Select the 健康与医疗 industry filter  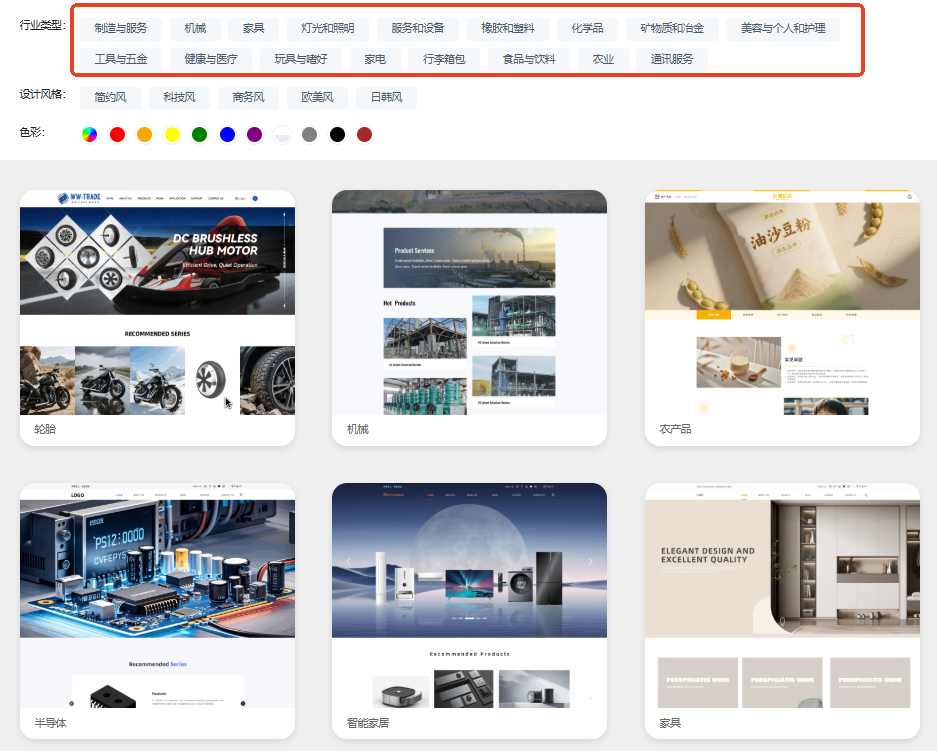pos(210,59)
